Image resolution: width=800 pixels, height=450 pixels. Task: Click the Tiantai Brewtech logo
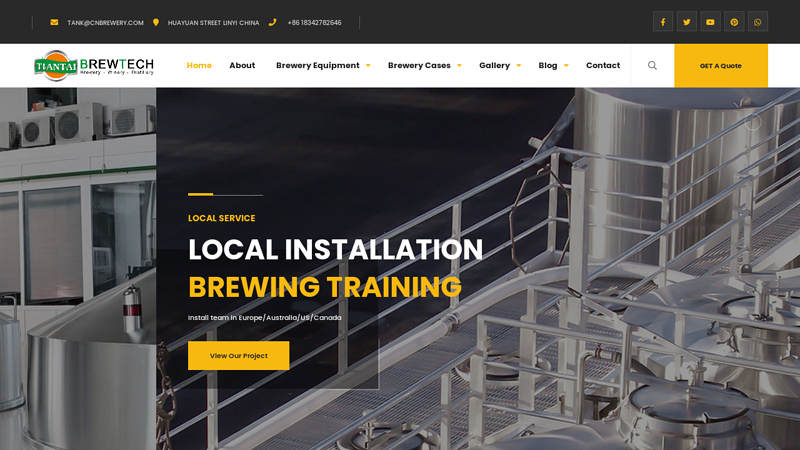(94, 66)
